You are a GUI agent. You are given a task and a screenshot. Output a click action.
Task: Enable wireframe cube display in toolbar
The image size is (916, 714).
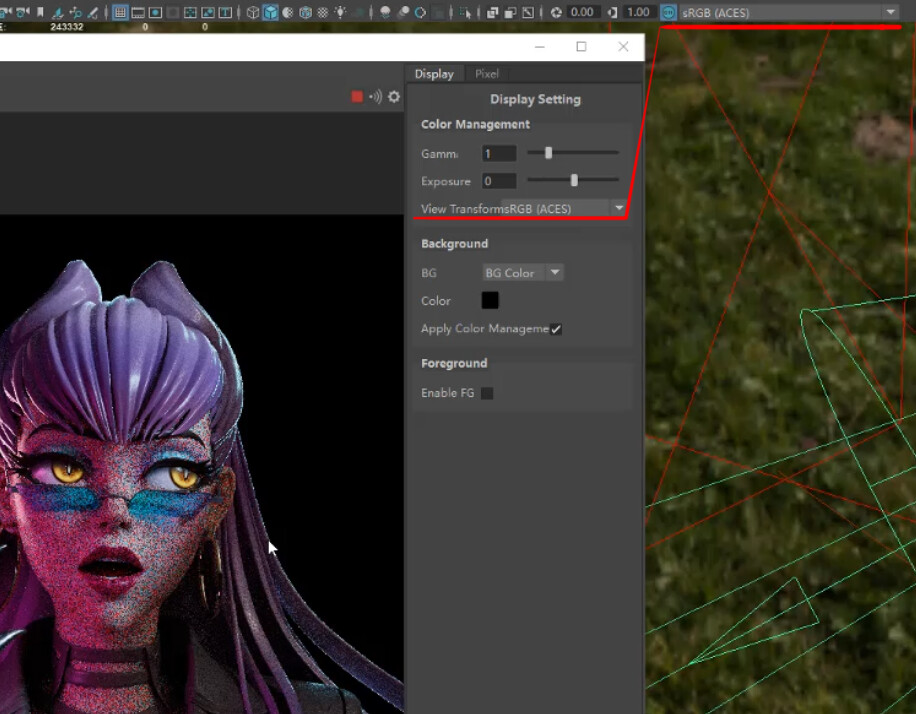tap(253, 13)
